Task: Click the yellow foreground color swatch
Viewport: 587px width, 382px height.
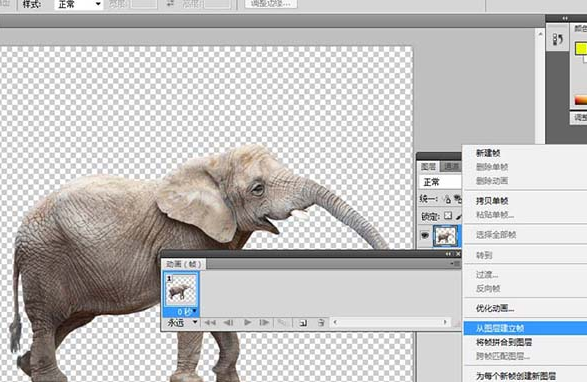Action: (x=581, y=48)
